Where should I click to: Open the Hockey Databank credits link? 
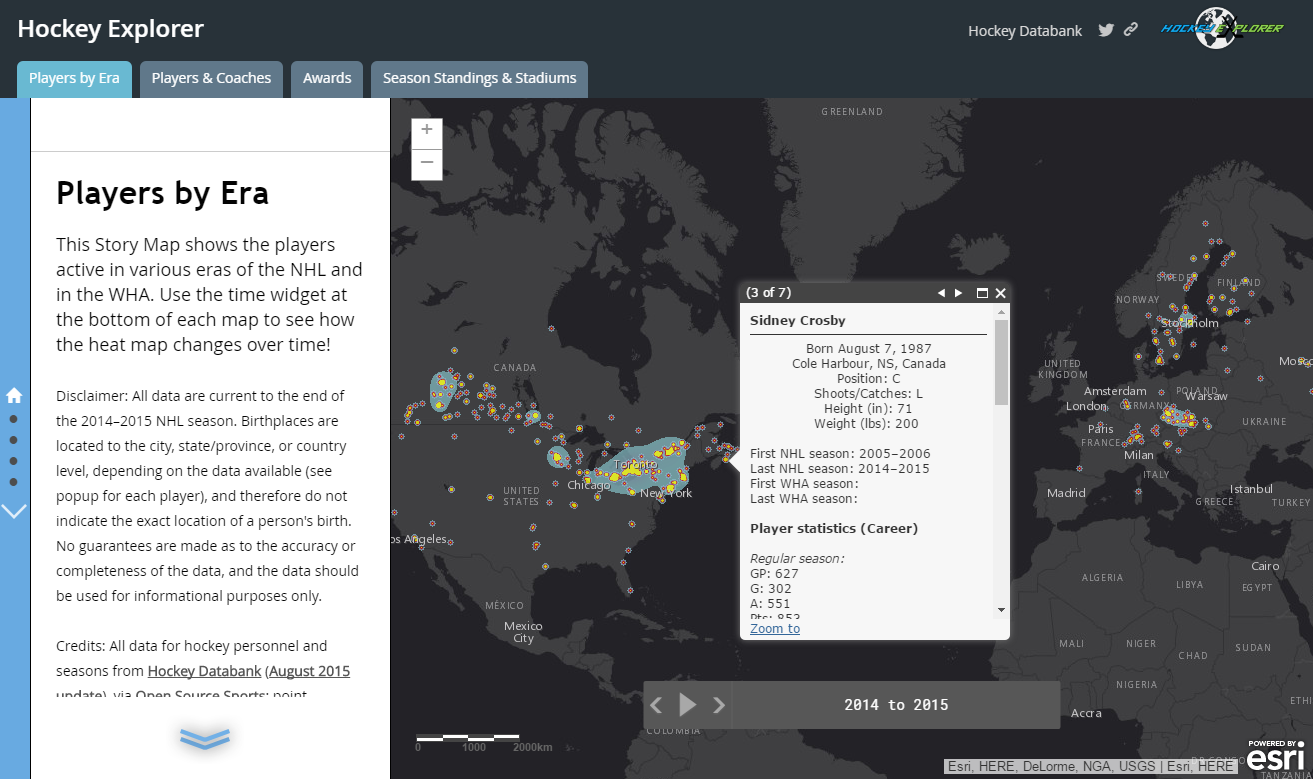tap(205, 671)
